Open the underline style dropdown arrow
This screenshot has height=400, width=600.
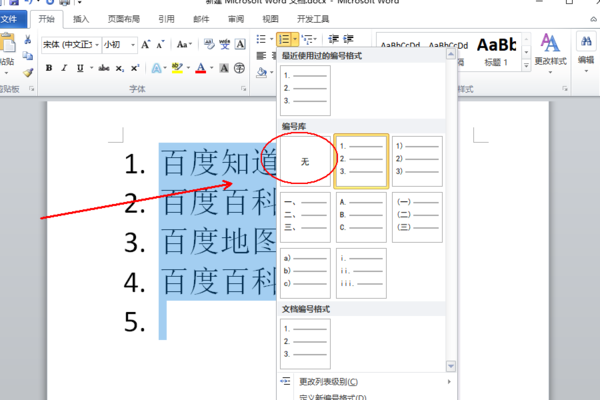(x=91, y=68)
